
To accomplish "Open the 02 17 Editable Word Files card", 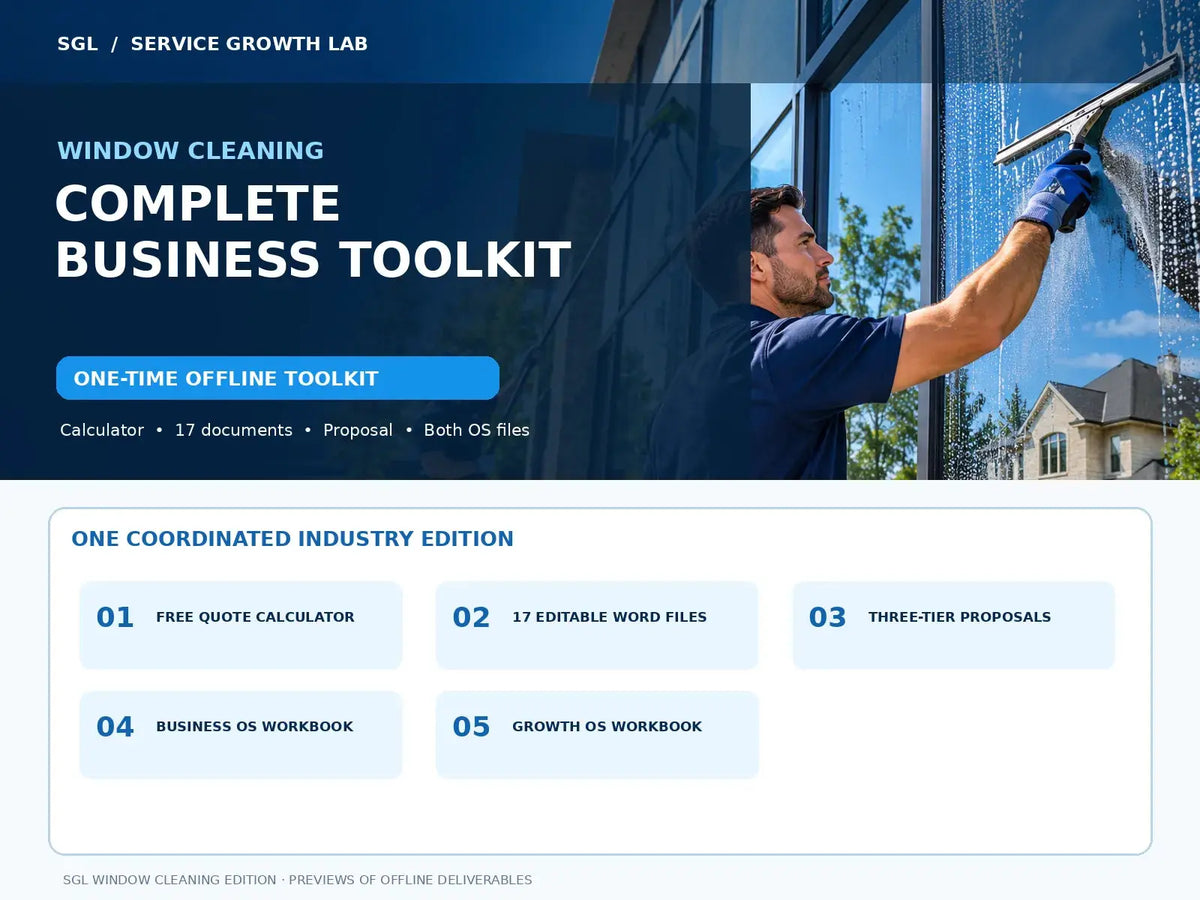I will (x=597, y=625).
